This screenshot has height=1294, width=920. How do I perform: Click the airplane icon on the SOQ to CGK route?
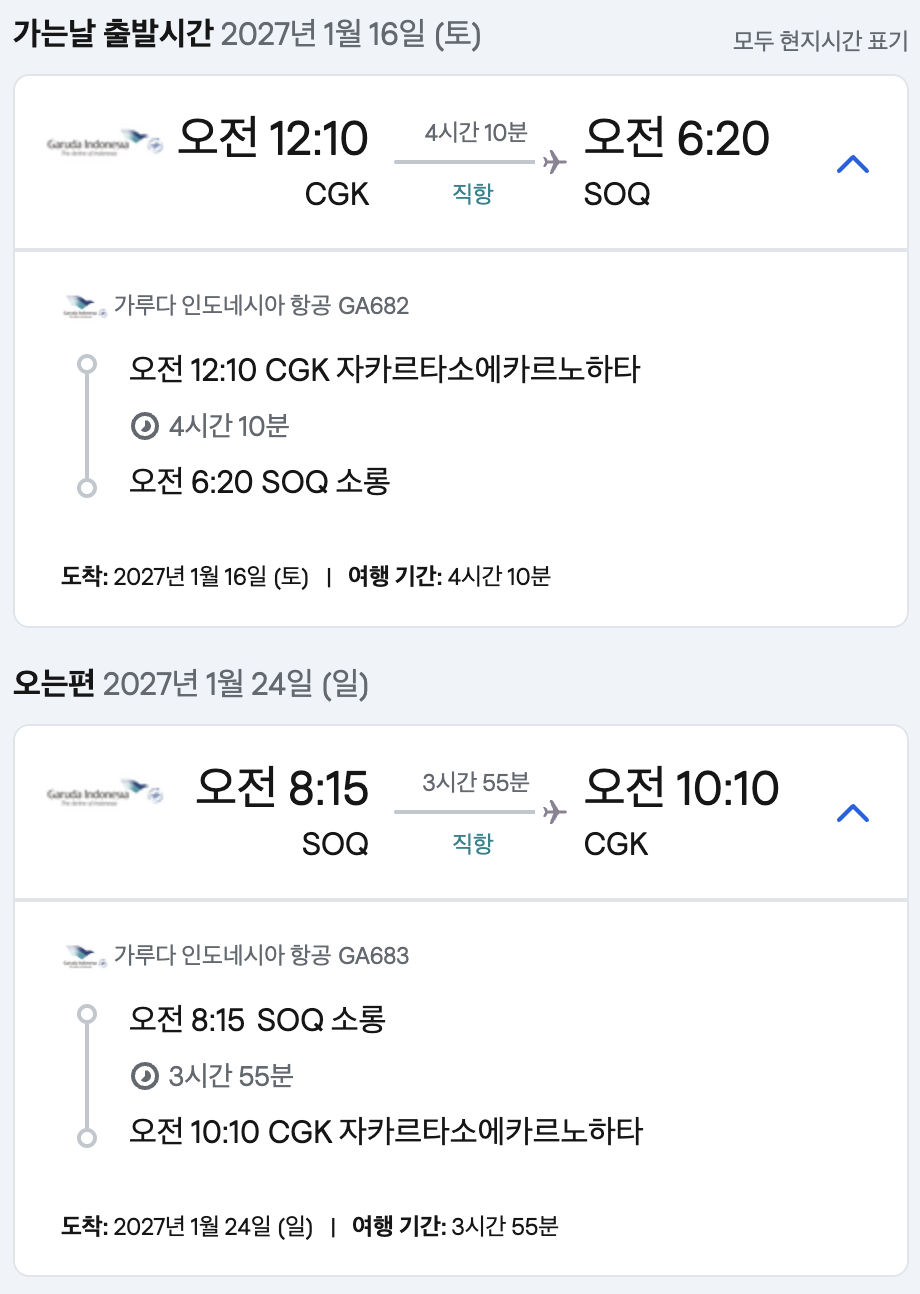pos(554,812)
